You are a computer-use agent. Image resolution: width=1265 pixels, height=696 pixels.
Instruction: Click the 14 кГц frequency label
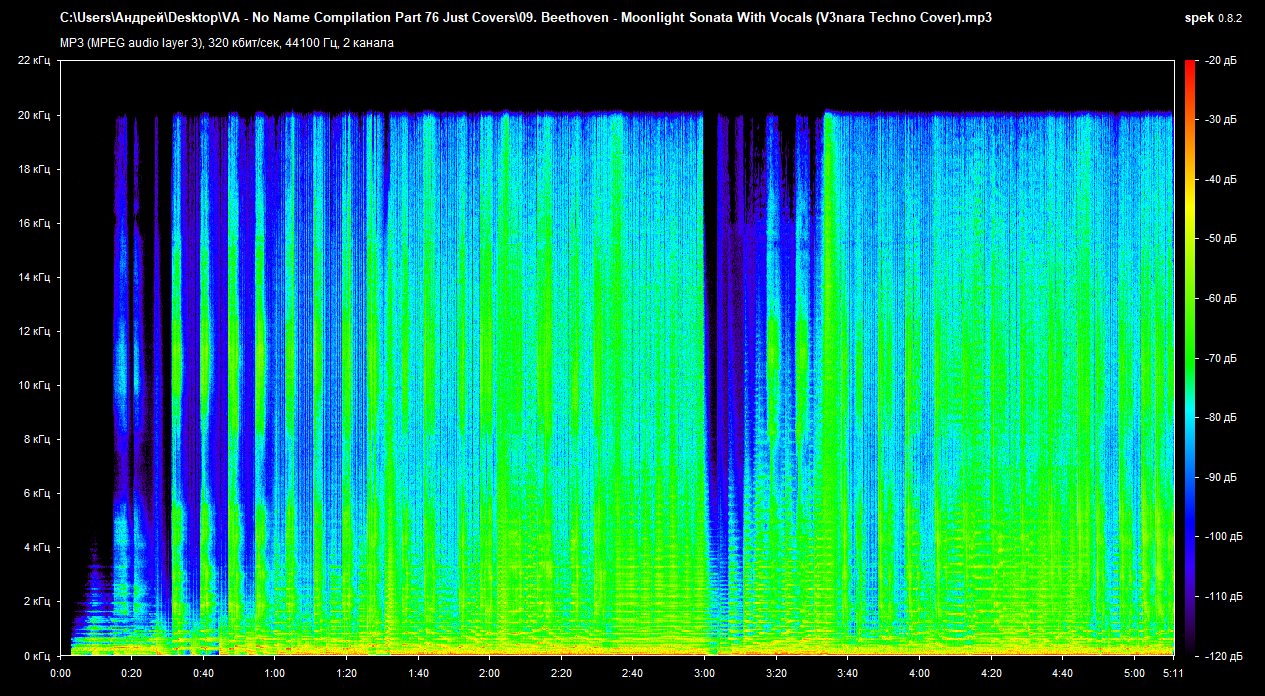pos(36,277)
